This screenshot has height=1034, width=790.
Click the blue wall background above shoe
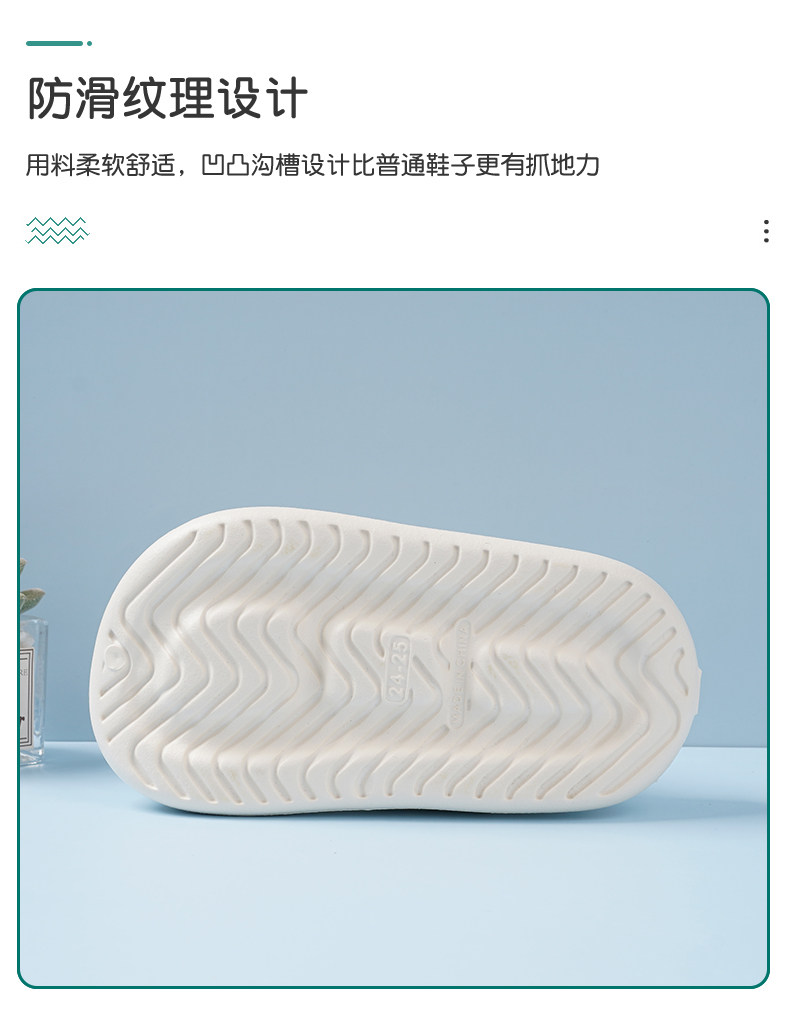[394, 396]
